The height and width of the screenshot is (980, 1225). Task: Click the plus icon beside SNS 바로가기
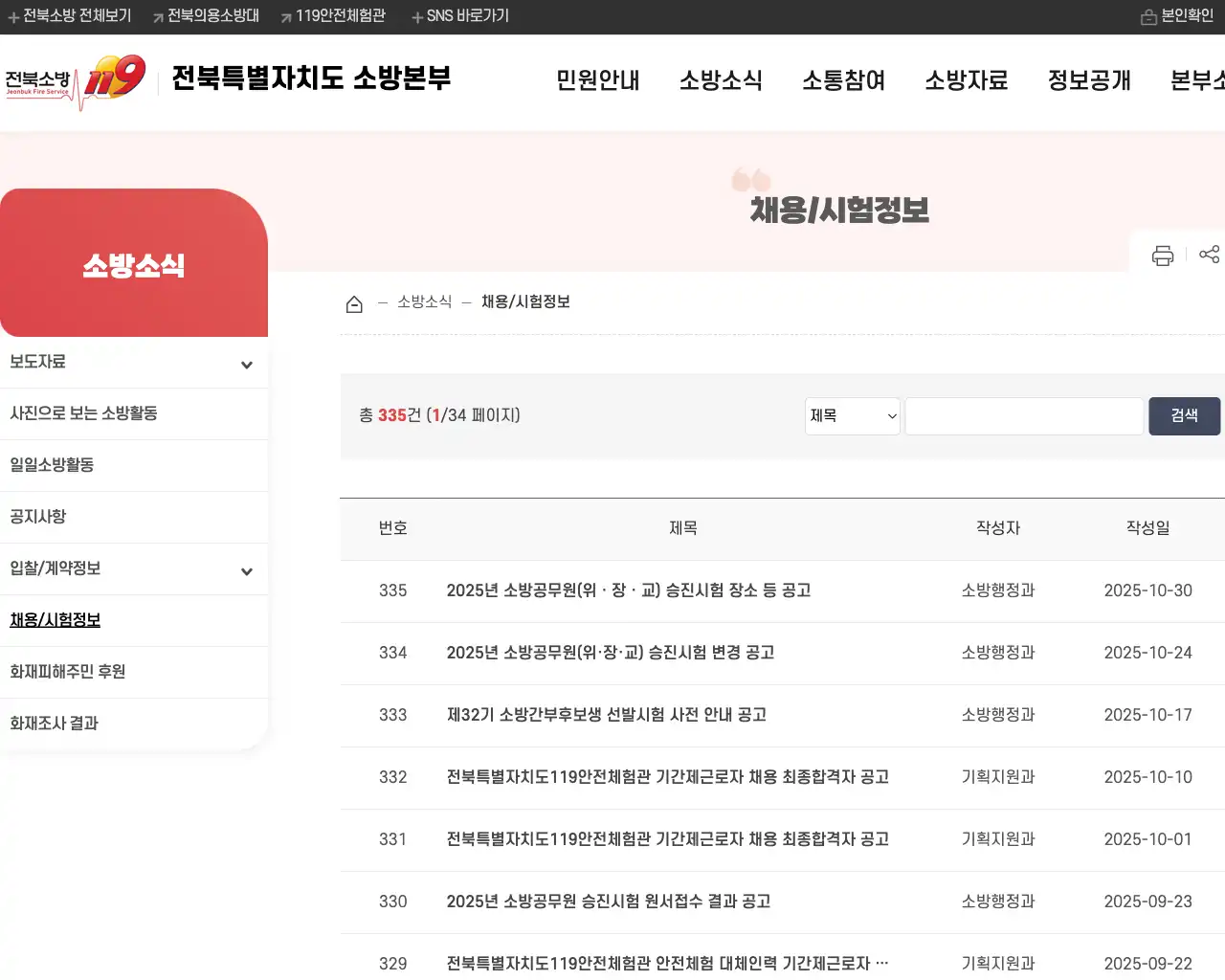tap(415, 15)
